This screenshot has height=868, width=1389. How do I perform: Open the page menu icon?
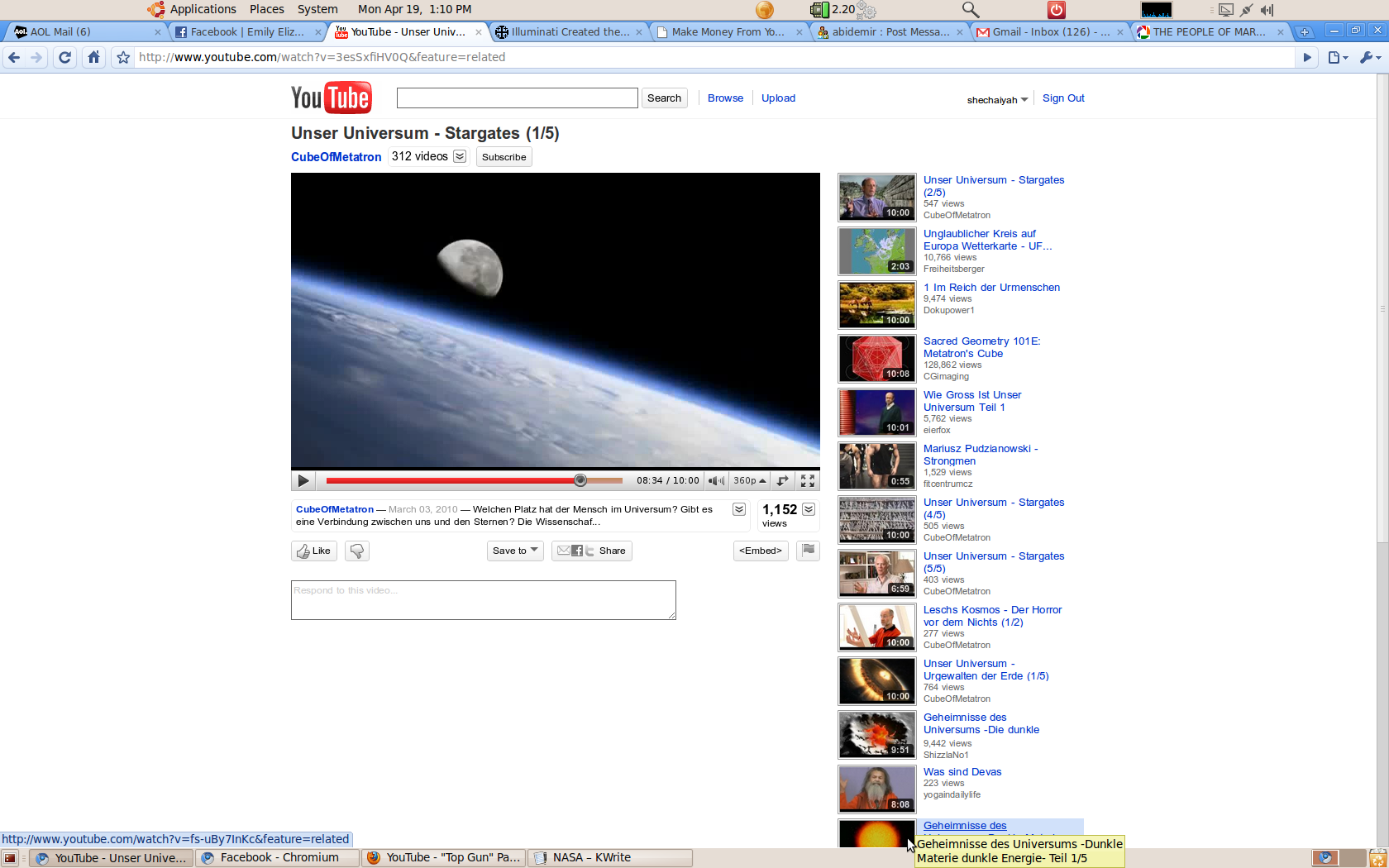click(1338, 57)
